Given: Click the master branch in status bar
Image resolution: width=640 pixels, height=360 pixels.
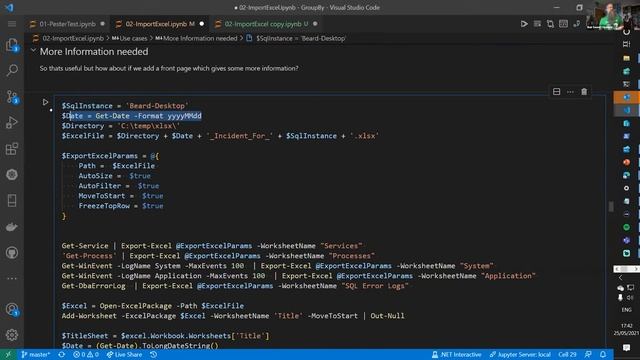Looking at the screenshot, I should [36, 354].
